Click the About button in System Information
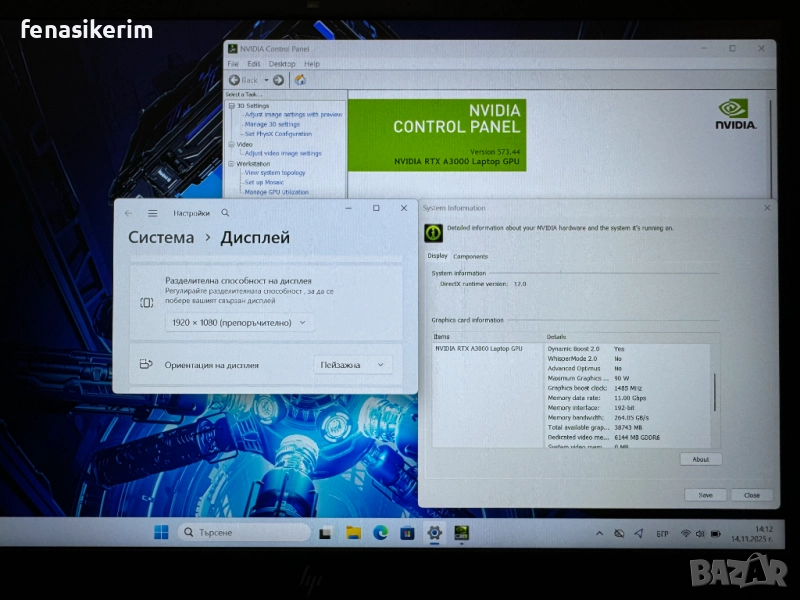This screenshot has width=800, height=600. click(700, 459)
